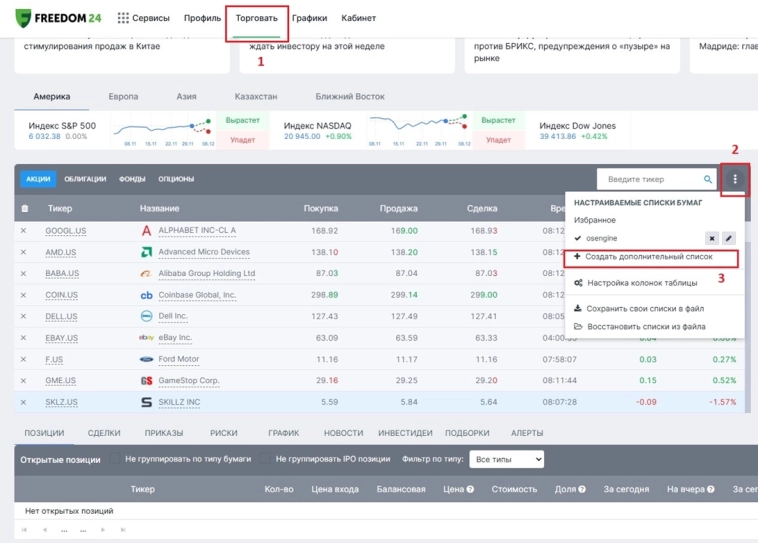Click NASDAQ Упадет button

click(498, 140)
